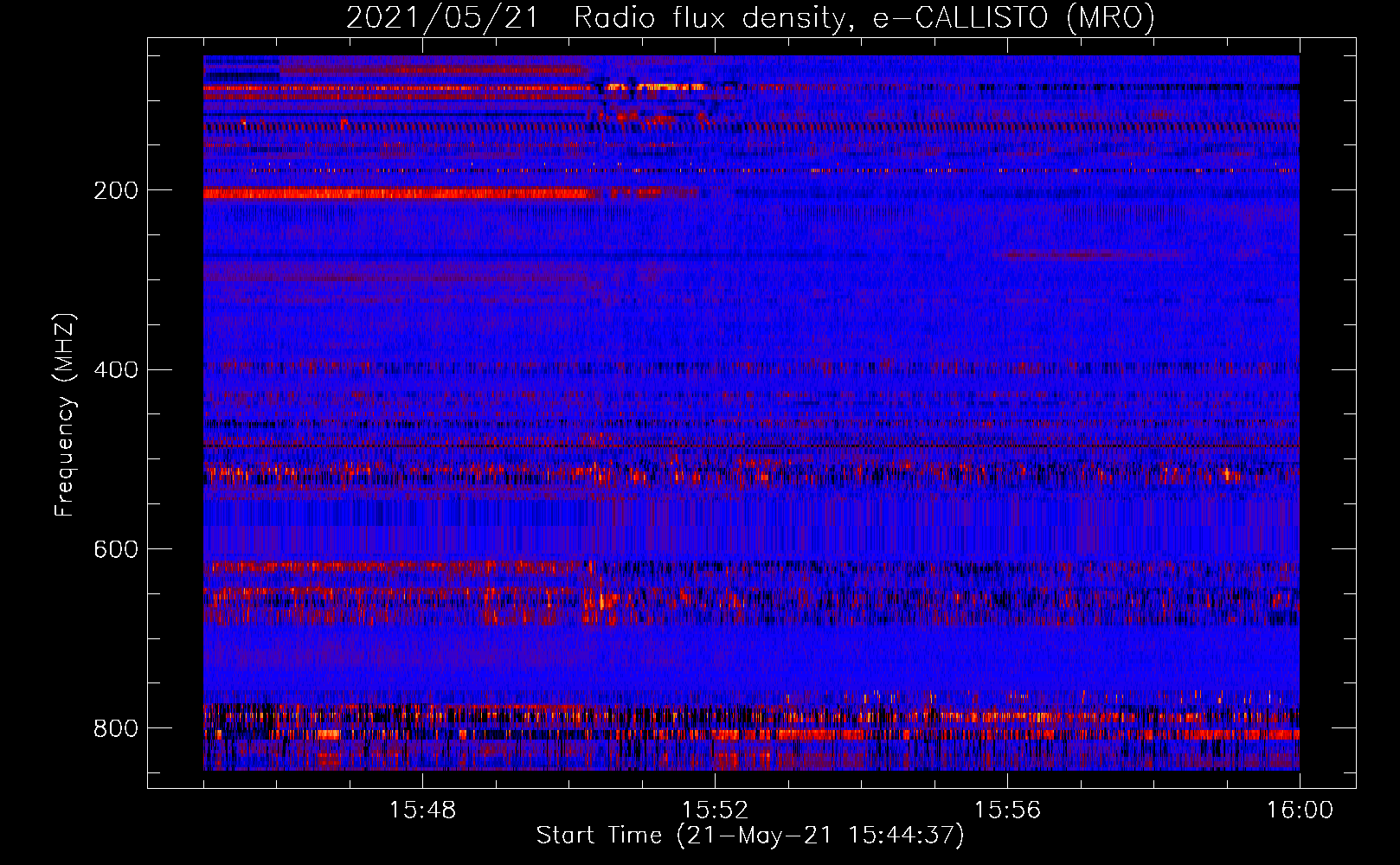Select the '600' frequency axis label
Image resolution: width=1400 pixels, height=865 pixels.
116,549
